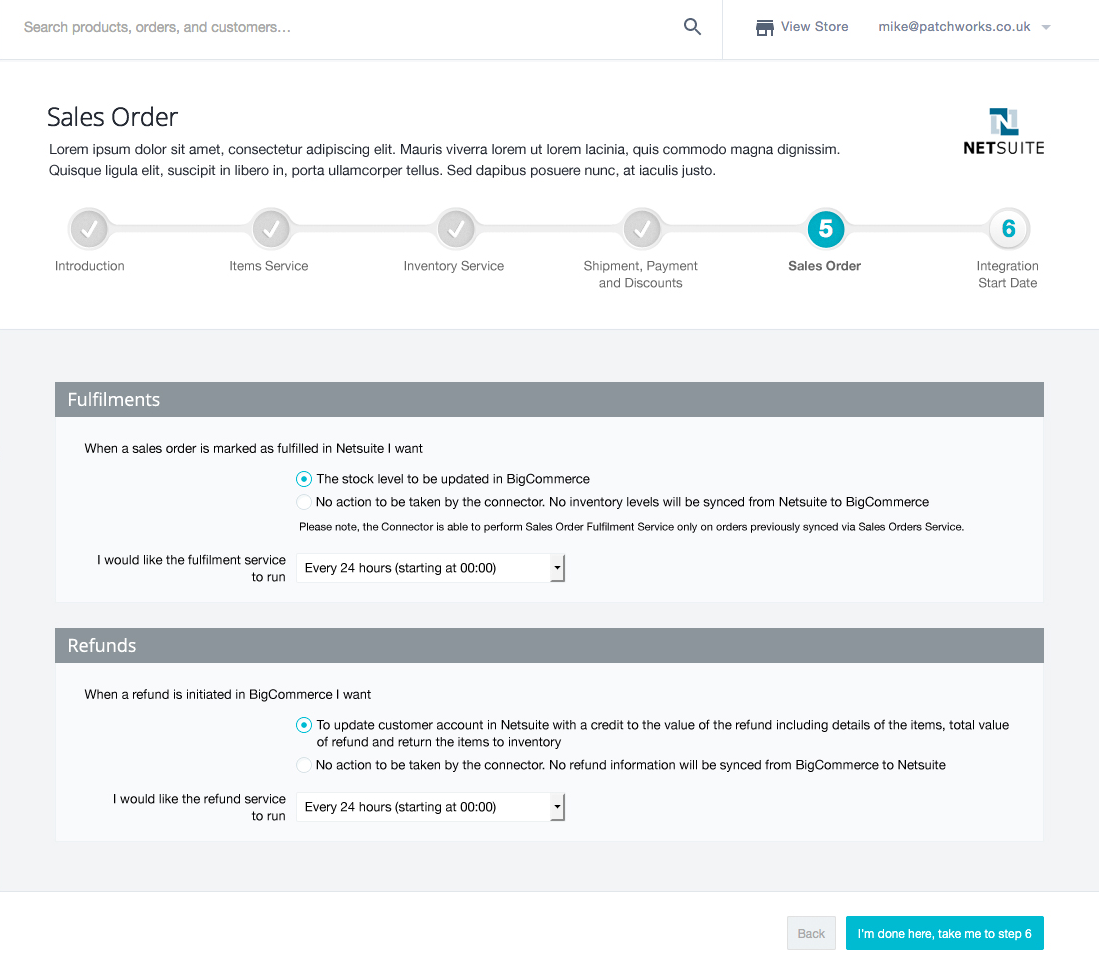This screenshot has width=1100, height=964.
Task: Open the Inventory Service step label
Action: [454, 266]
